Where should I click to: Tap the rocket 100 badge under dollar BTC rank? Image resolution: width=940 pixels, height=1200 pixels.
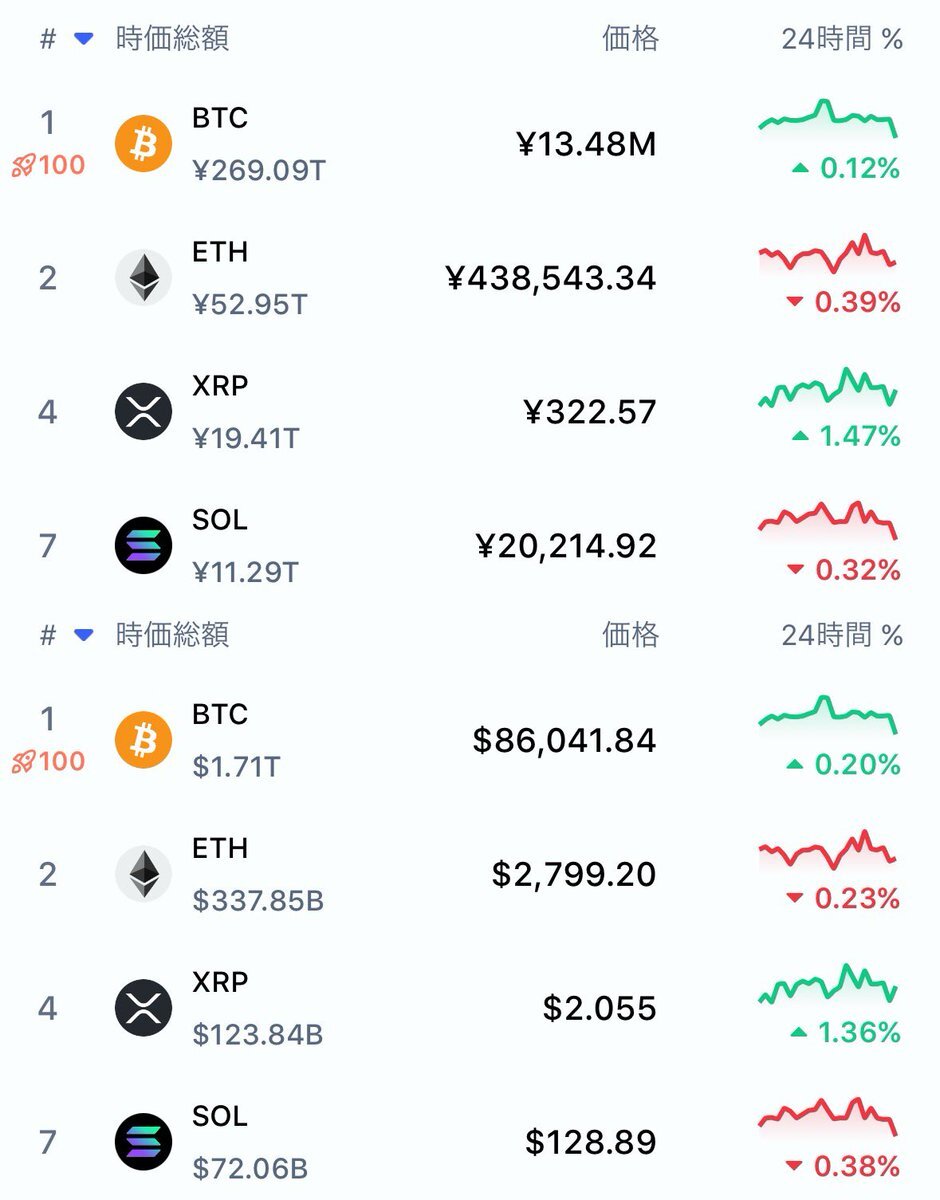coord(49,761)
